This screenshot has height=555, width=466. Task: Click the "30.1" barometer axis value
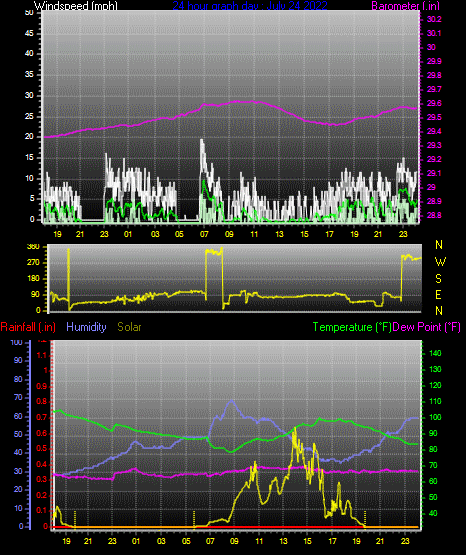coord(434,33)
